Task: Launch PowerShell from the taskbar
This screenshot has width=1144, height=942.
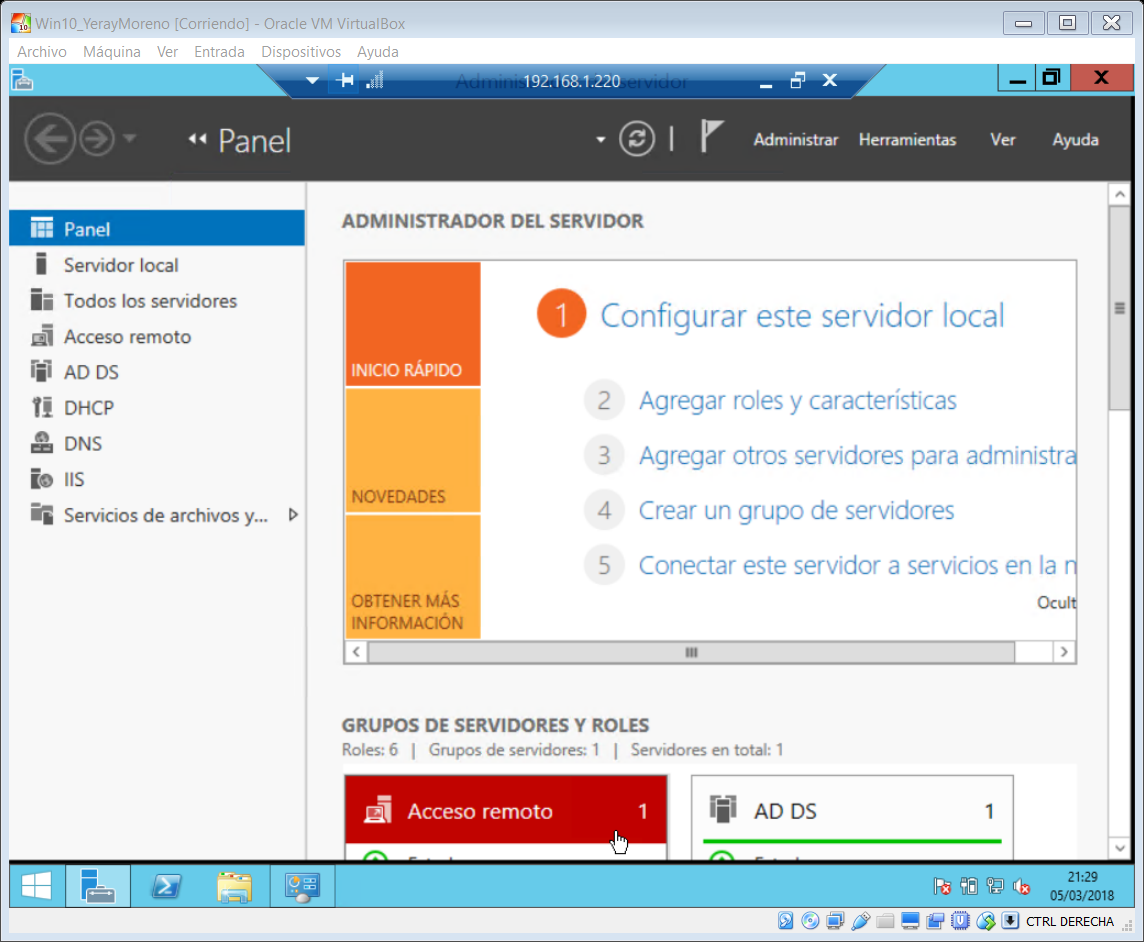Action: pos(166,886)
